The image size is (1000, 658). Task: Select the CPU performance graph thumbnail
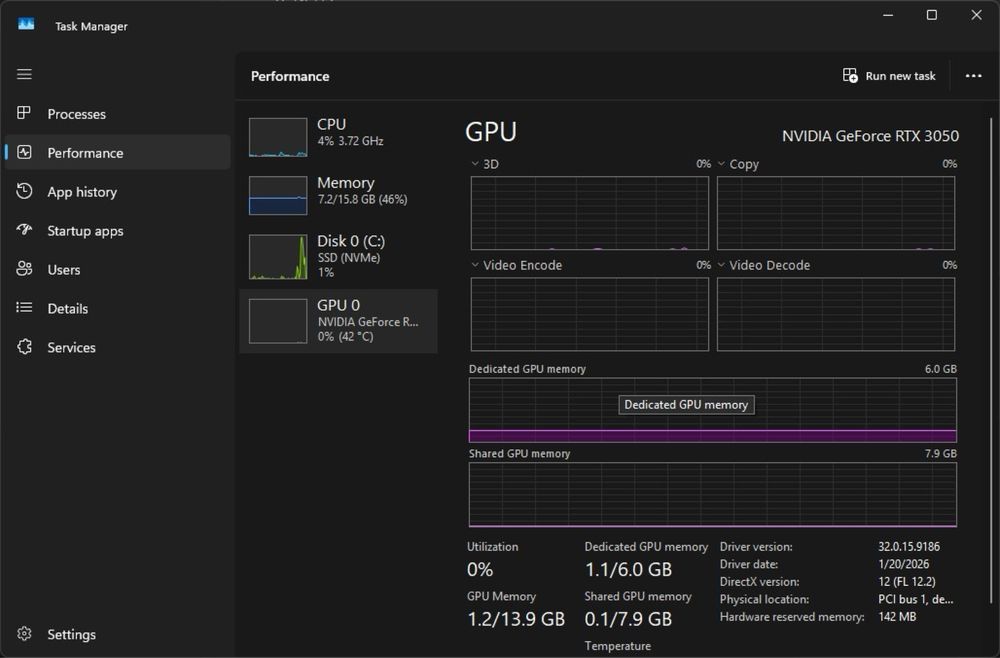277,137
